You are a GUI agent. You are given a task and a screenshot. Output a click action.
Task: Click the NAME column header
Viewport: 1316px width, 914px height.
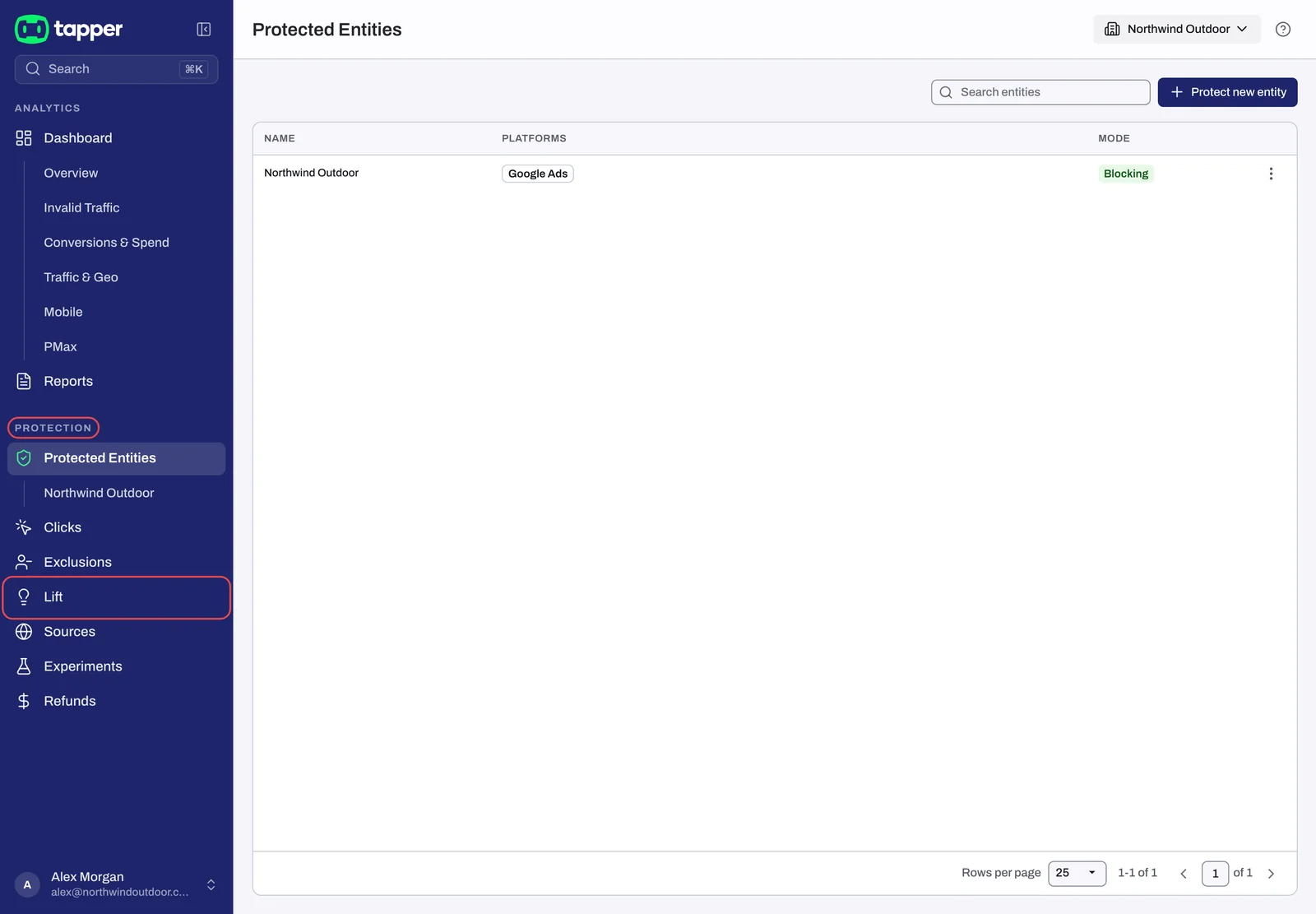[x=280, y=138]
